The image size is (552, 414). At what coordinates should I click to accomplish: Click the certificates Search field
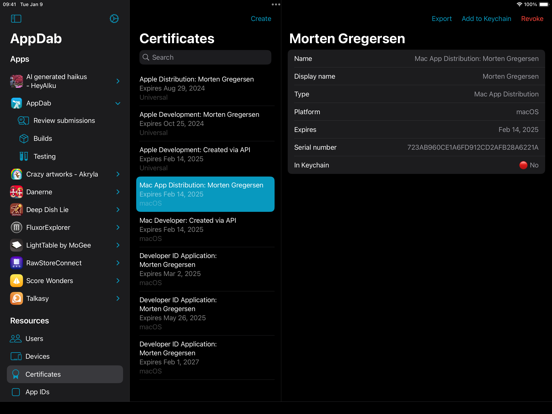(205, 57)
